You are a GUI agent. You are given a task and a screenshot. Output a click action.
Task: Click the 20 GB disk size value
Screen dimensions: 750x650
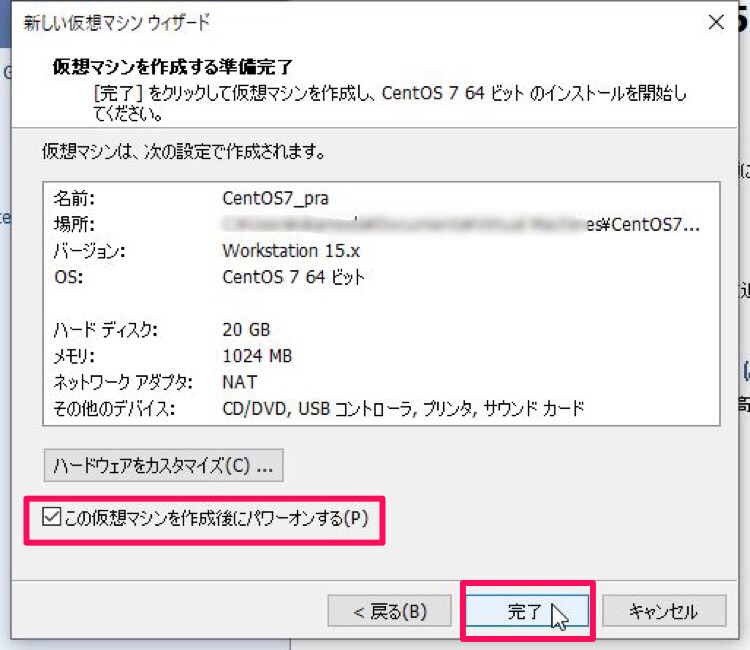(x=247, y=329)
